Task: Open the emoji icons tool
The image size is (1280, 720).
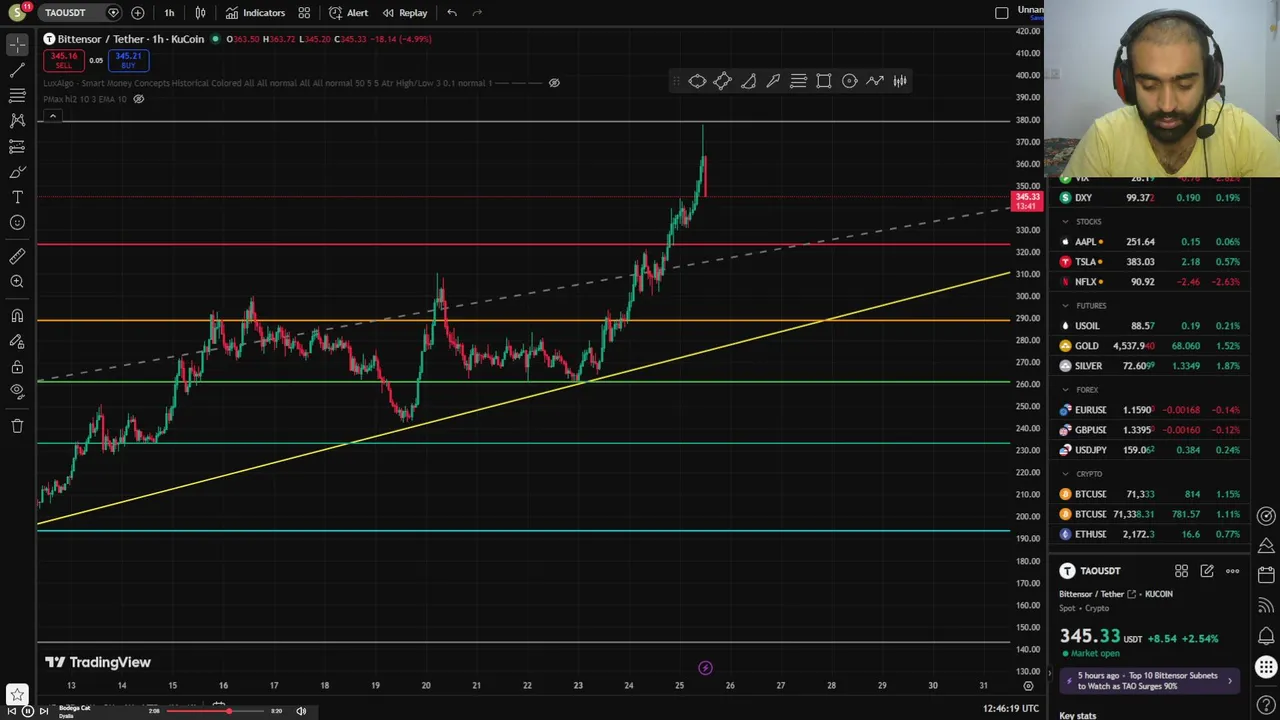Action: (x=17, y=222)
